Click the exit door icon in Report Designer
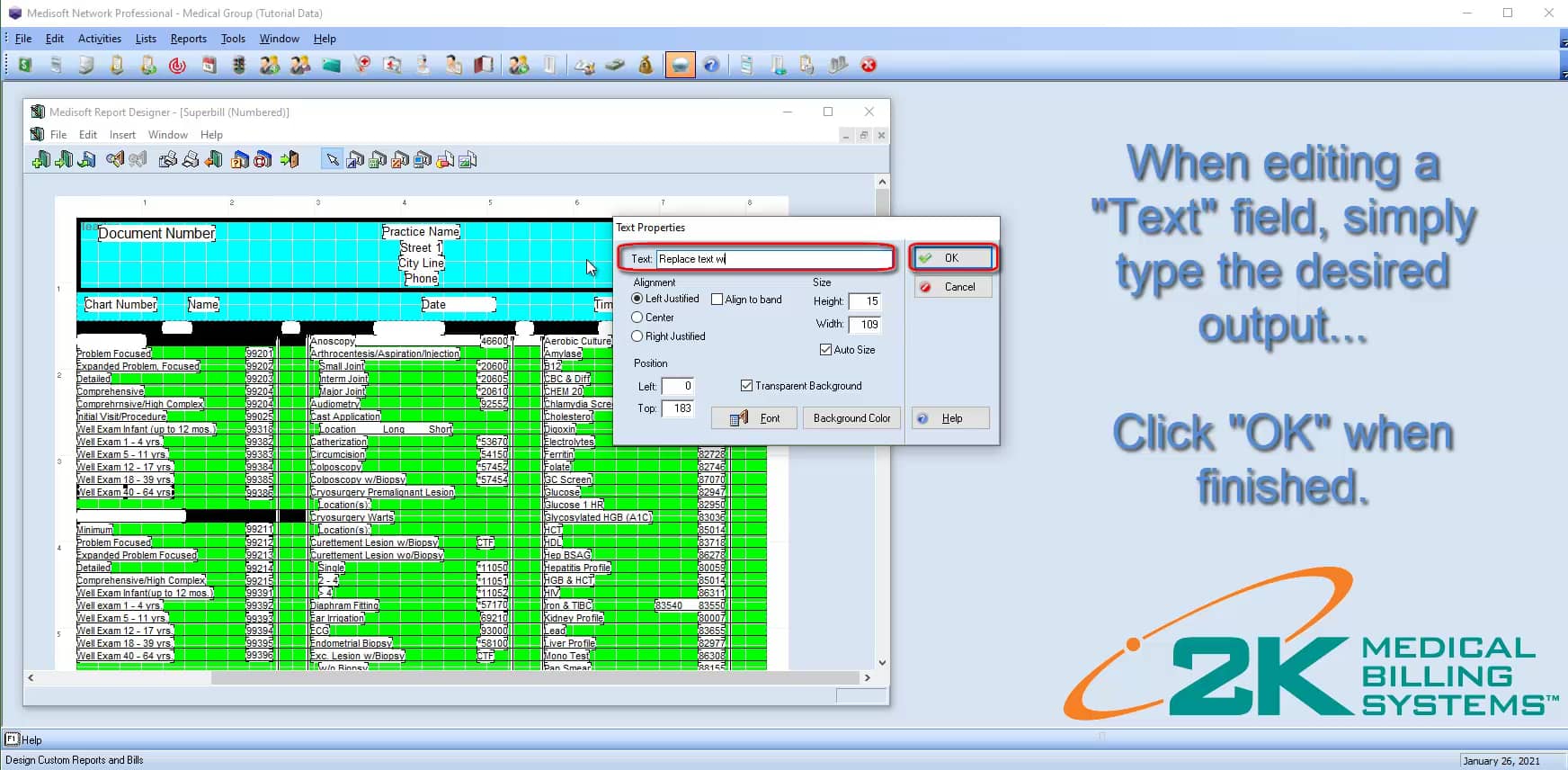 tap(290, 160)
